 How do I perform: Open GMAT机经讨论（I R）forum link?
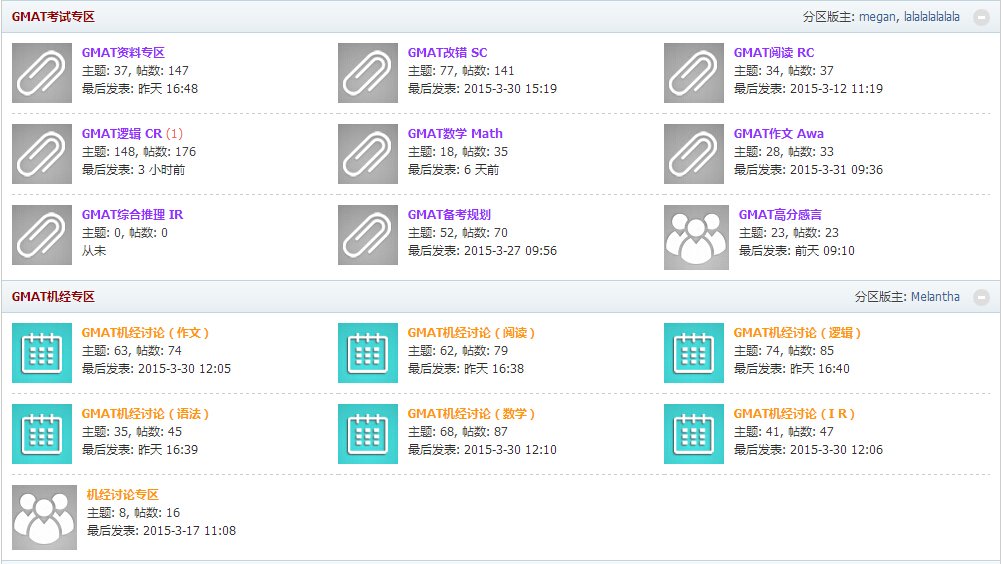click(x=796, y=414)
